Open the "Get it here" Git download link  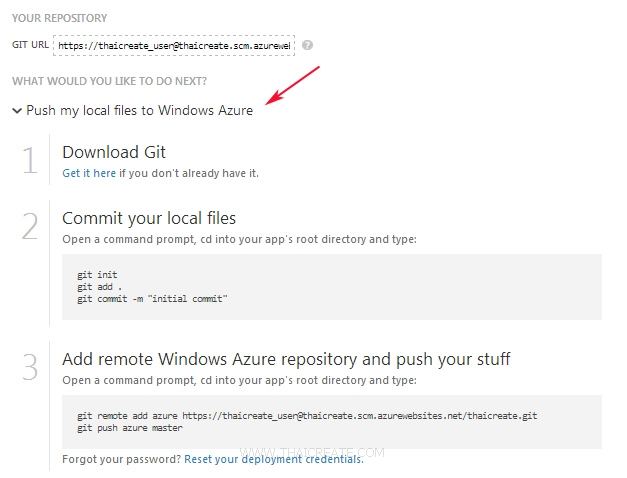coord(89,173)
